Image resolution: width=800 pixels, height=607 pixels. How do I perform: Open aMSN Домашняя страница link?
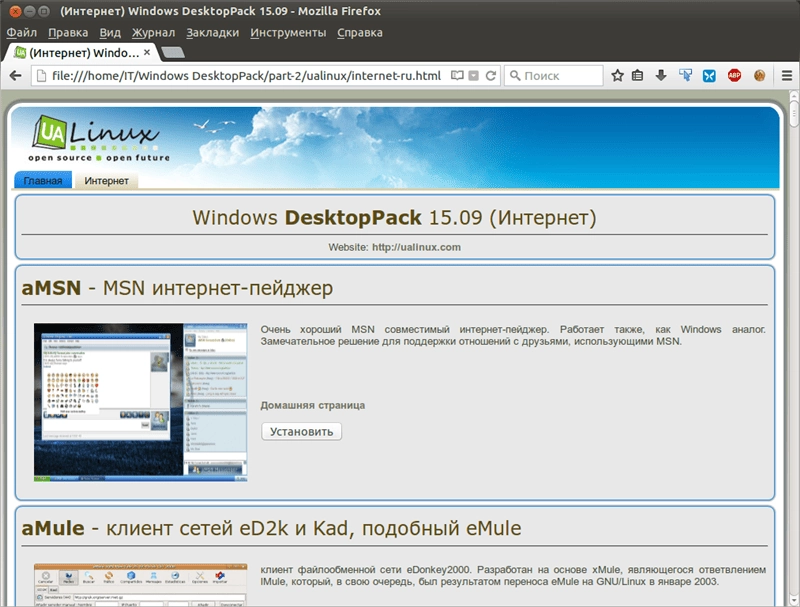click(x=312, y=405)
